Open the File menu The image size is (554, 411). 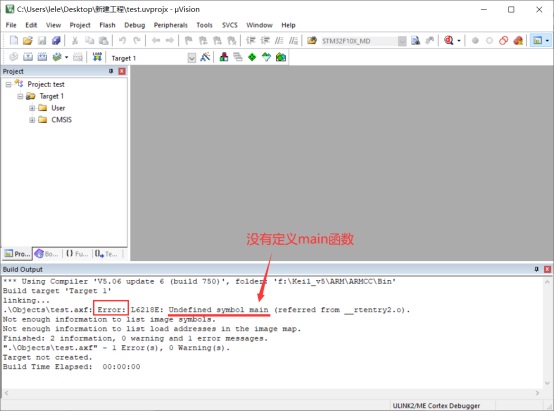pos(11,25)
